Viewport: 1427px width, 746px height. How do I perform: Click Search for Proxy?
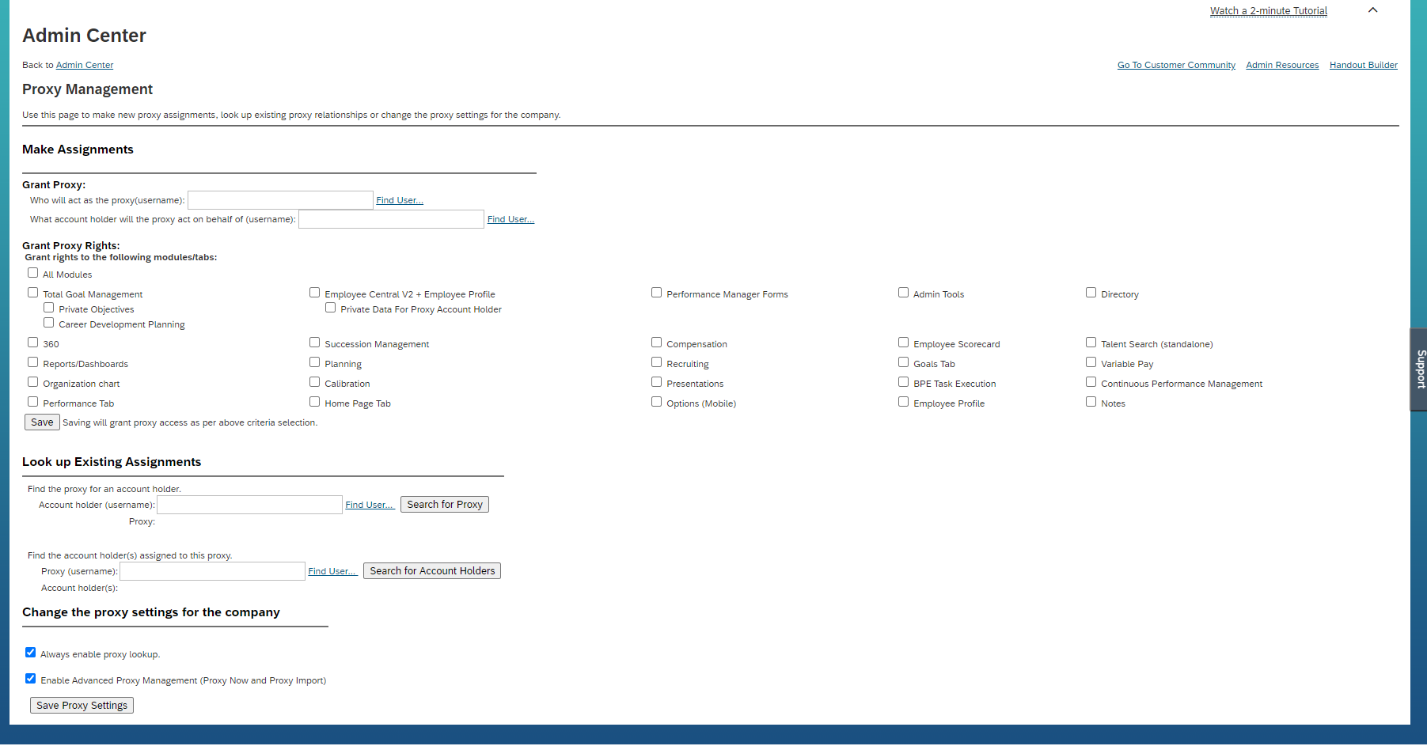click(444, 504)
